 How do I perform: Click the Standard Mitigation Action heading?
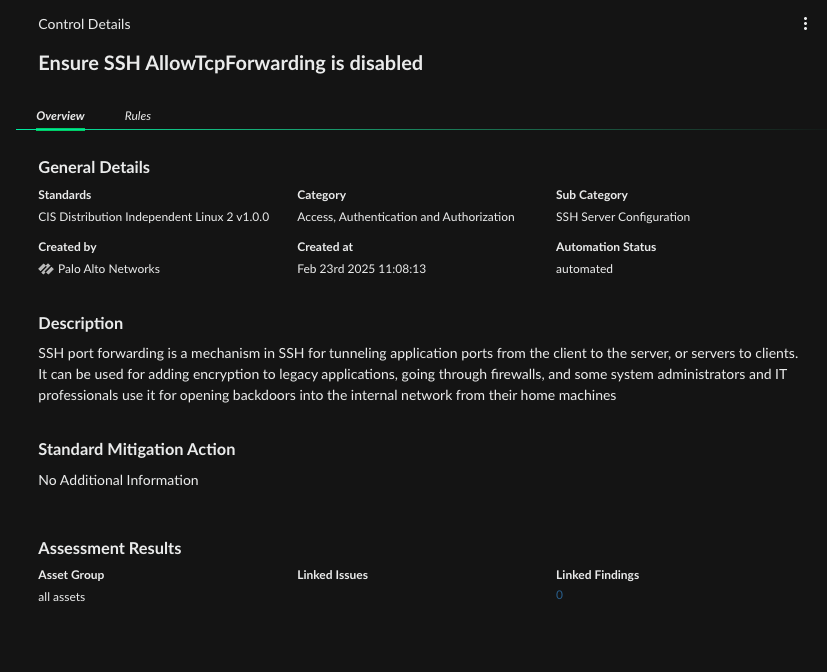pos(137,449)
